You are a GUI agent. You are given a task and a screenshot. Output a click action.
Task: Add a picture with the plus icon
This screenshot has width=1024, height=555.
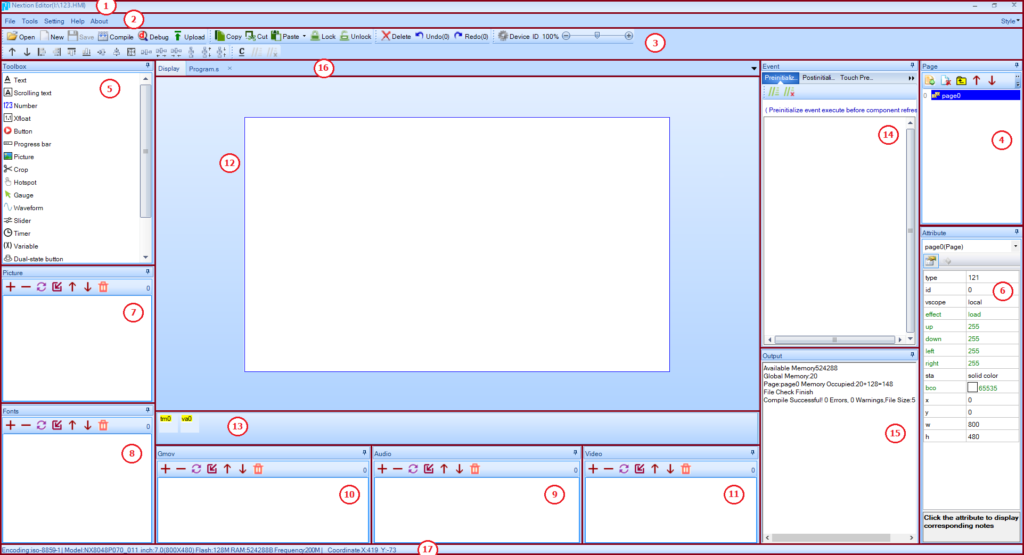click(10, 287)
